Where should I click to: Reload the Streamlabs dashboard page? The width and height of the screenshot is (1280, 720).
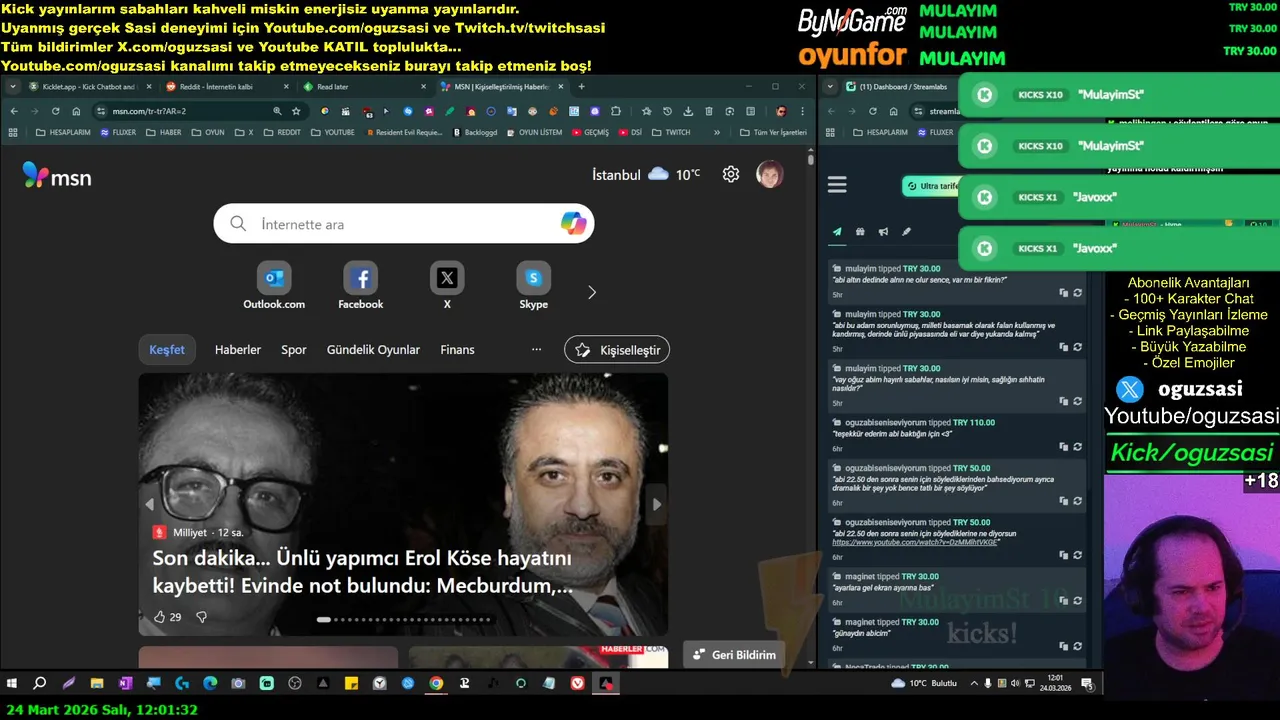[x=872, y=111]
